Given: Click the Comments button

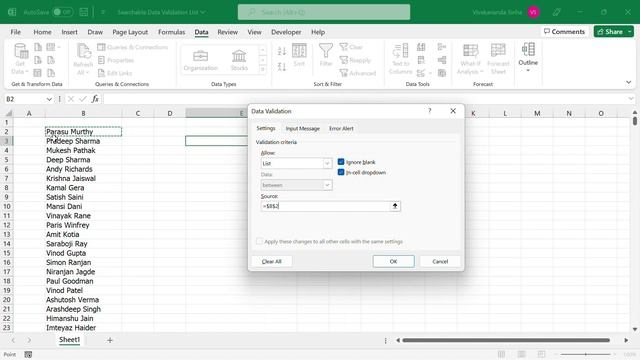Looking at the screenshot, I should [564, 31].
